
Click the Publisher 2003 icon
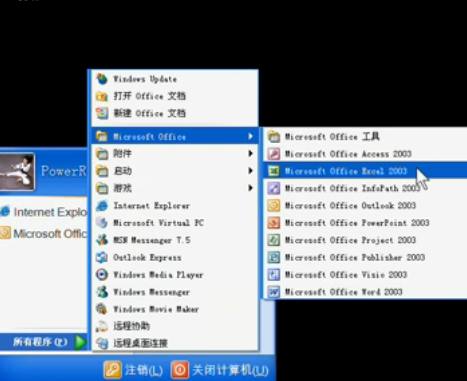coord(274,257)
